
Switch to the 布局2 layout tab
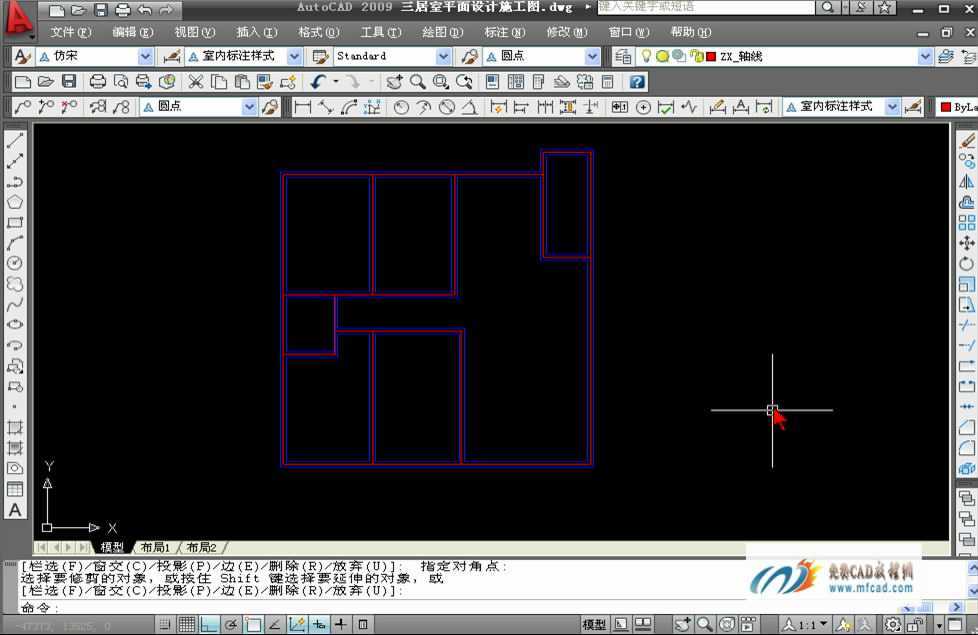(201, 547)
